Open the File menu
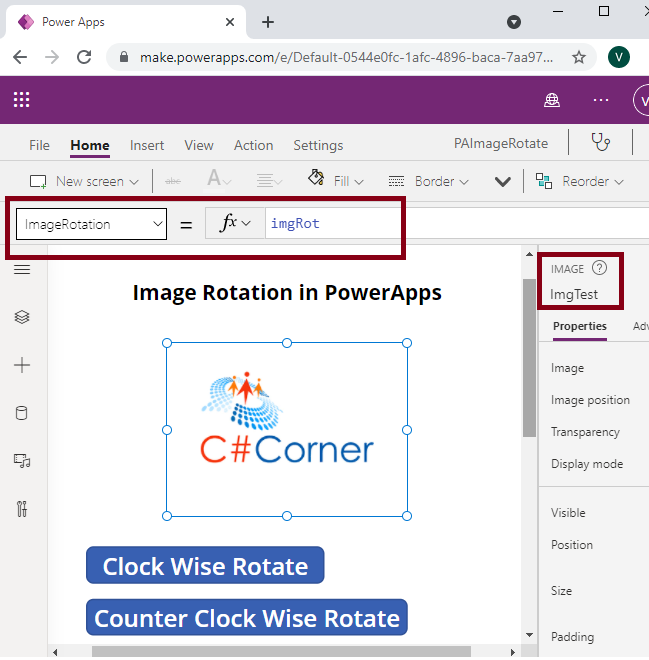 39,145
